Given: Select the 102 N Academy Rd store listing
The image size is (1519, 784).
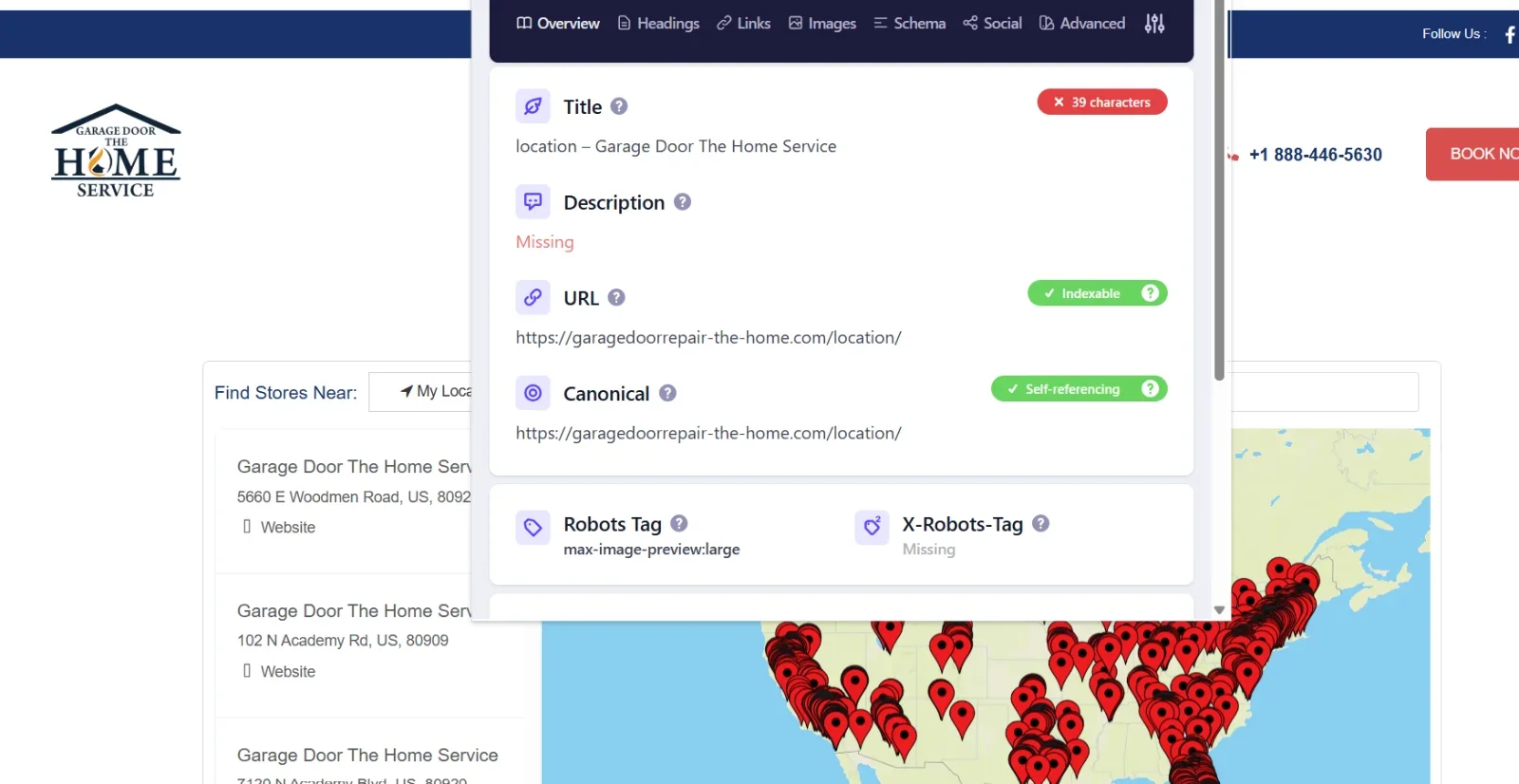Looking at the screenshot, I should (x=369, y=645).
